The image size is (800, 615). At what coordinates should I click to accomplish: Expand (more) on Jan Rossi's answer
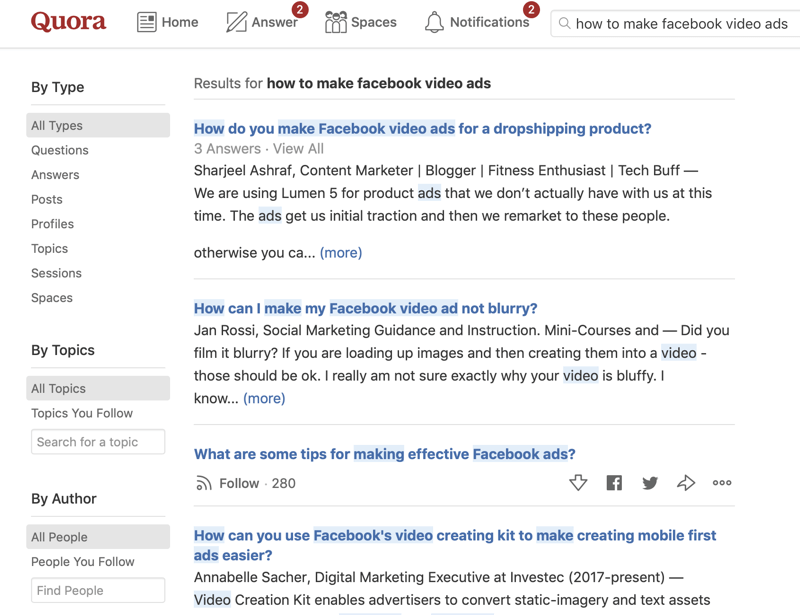[264, 398]
